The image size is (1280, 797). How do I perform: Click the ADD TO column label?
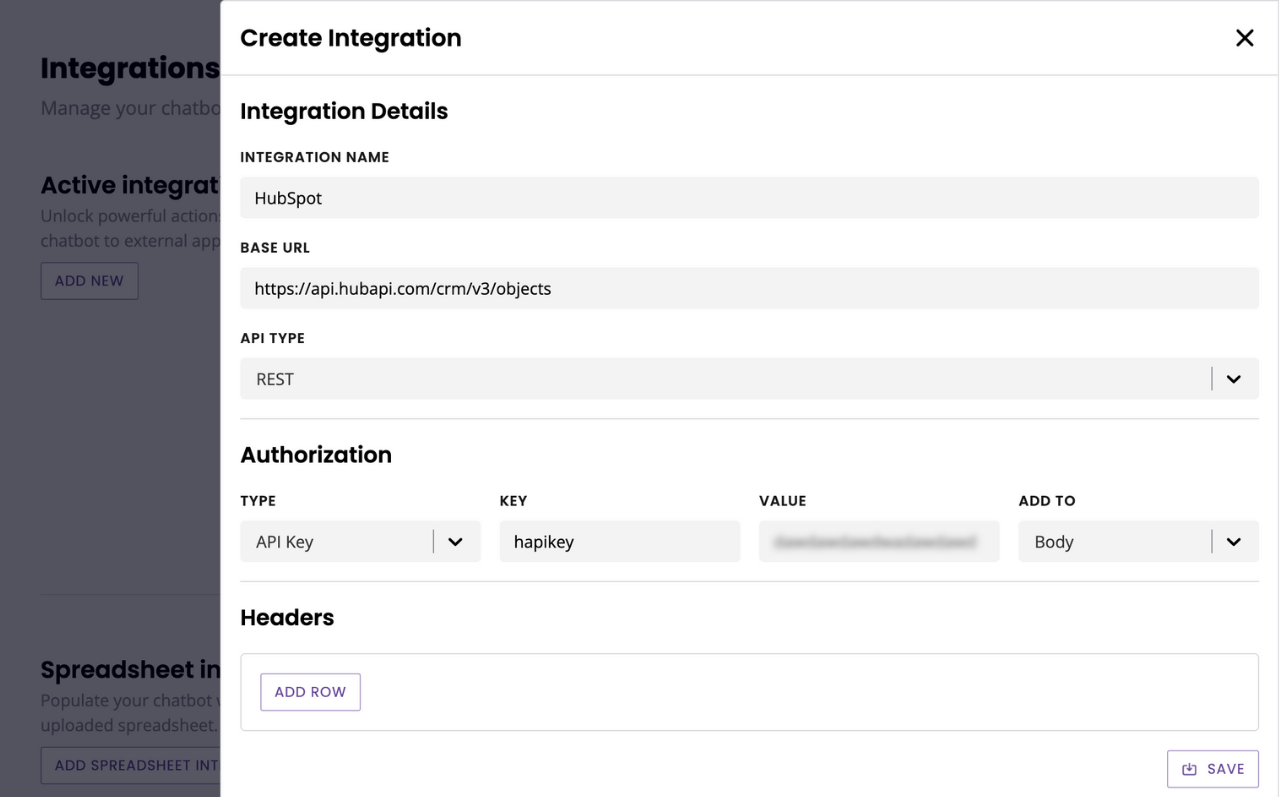(1047, 501)
